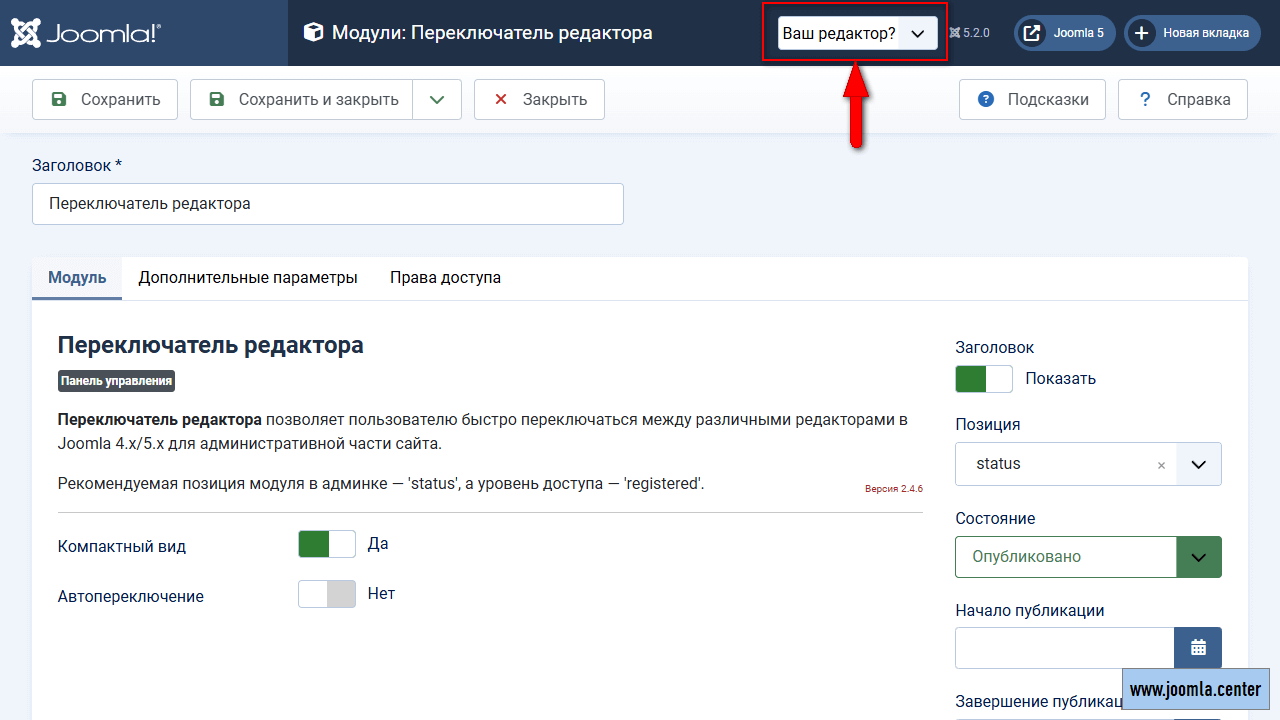Toggle the Заголовок Показать switch

[984, 379]
